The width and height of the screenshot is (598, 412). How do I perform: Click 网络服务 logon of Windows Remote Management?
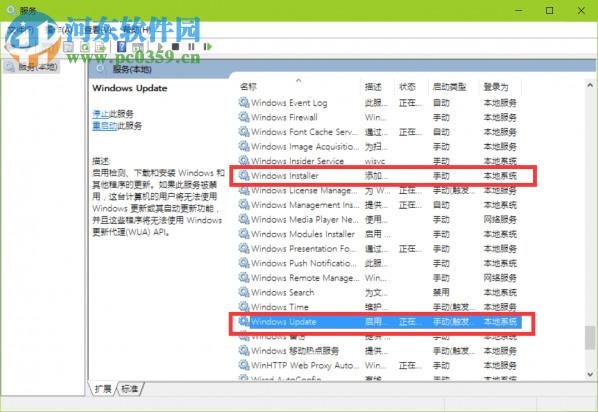(500, 278)
